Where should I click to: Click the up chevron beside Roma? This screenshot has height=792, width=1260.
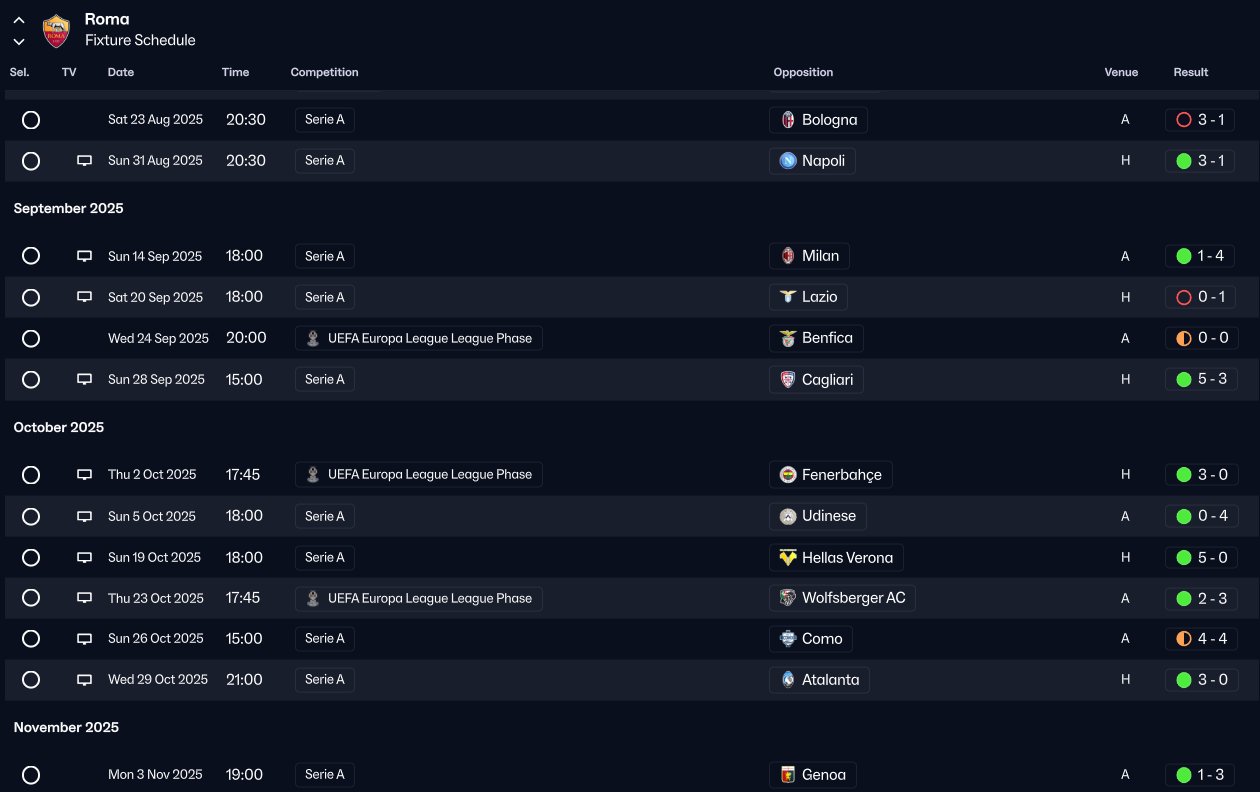click(x=19, y=20)
